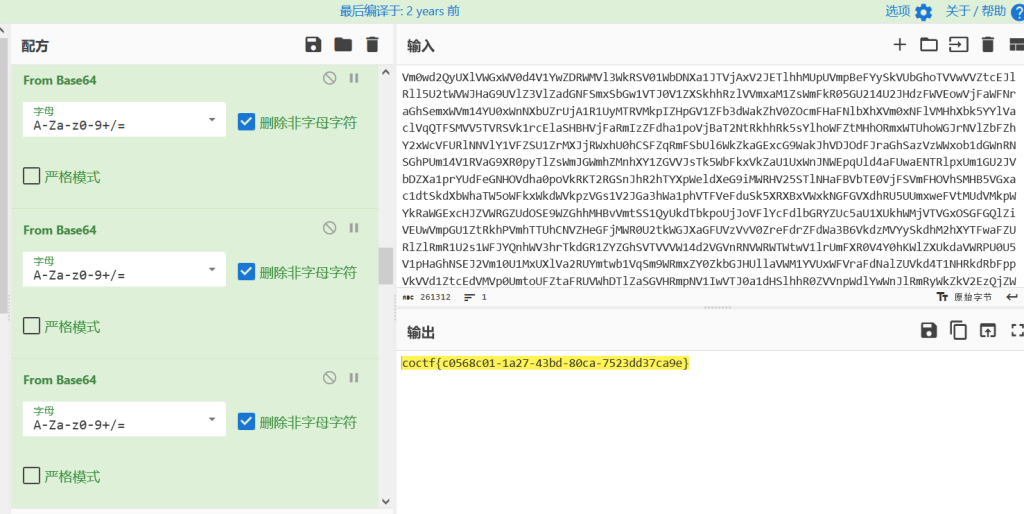1024x514 pixels.
Task: Open the 选项 settings menu
Action: [x=908, y=11]
